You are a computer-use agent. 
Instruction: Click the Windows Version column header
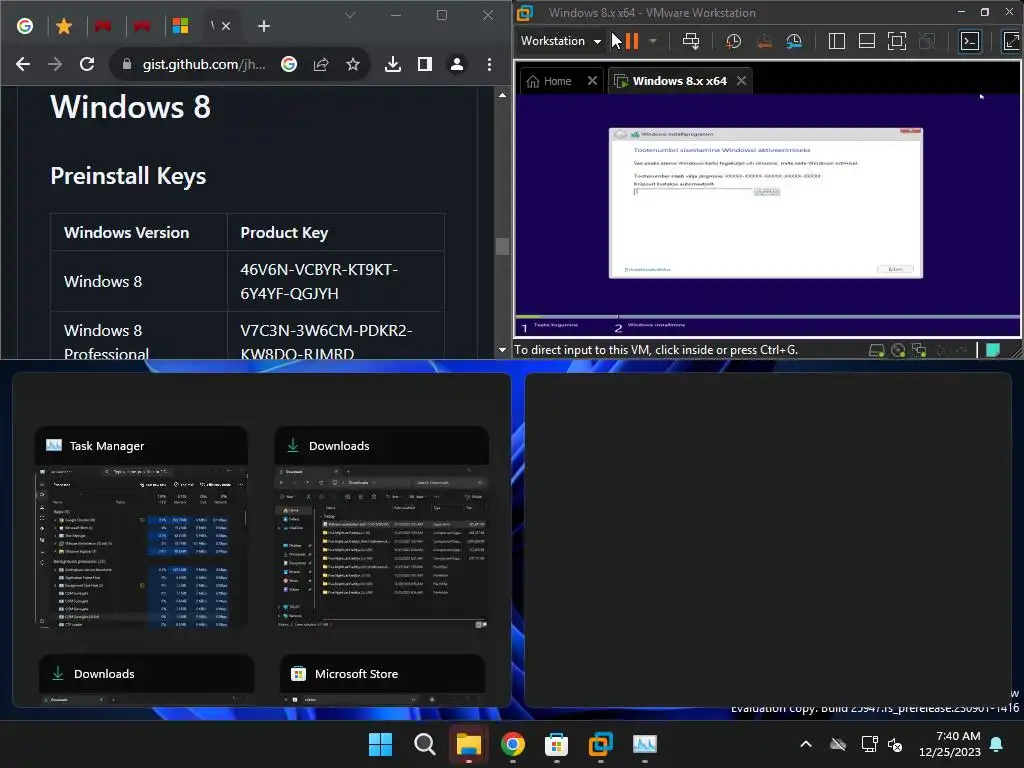(127, 232)
